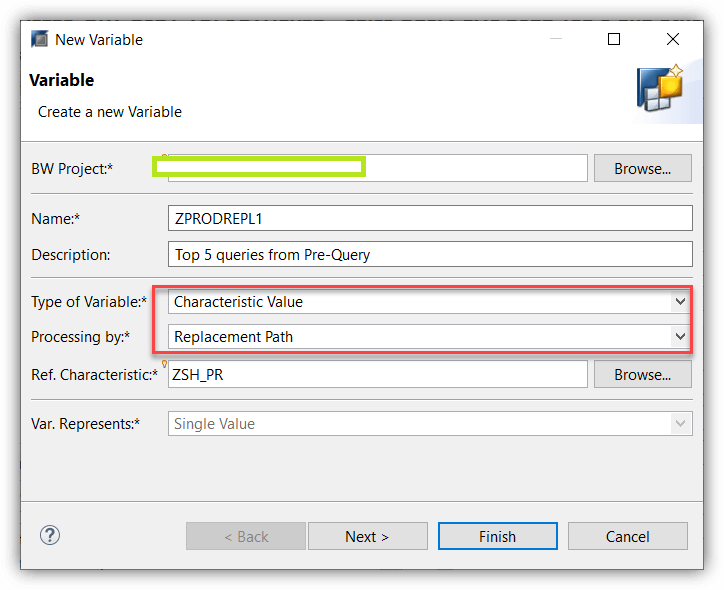The width and height of the screenshot is (724, 590).
Task: Expand the Processing by dropdown arrow
Action: pyautogui.click(x=680, y=336)
